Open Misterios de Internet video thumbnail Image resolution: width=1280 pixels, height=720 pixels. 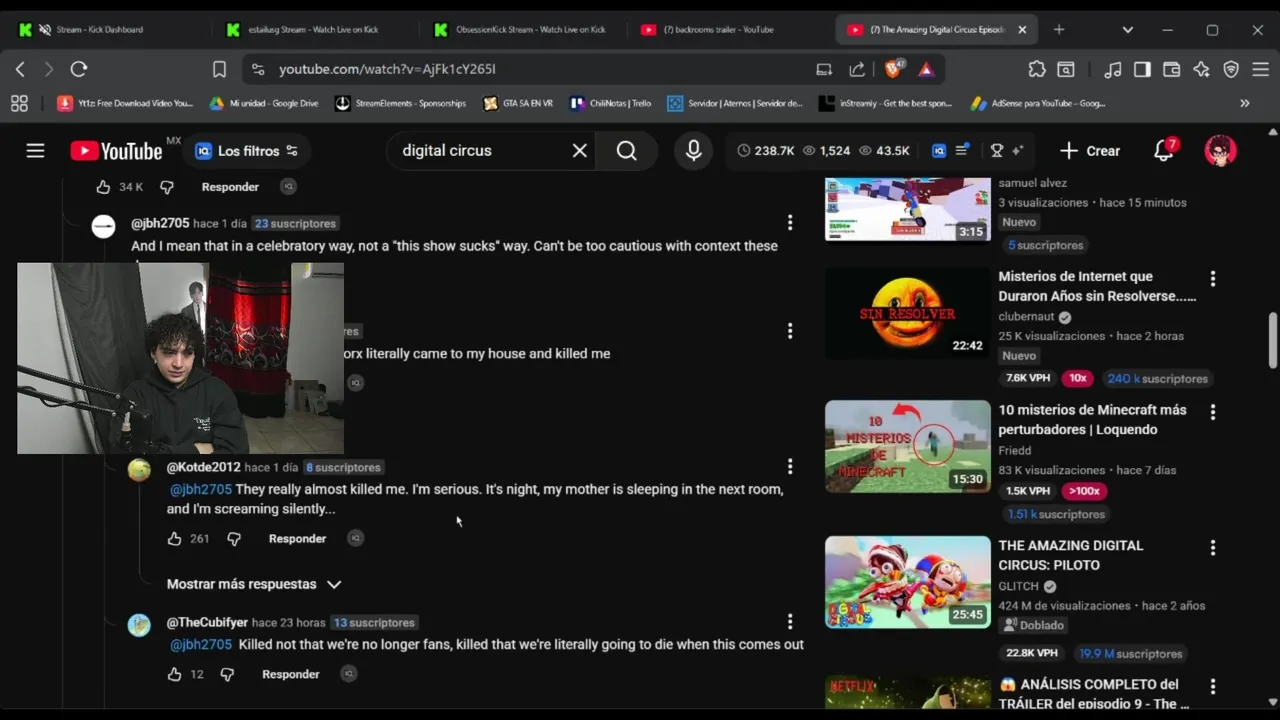point(908,313)
